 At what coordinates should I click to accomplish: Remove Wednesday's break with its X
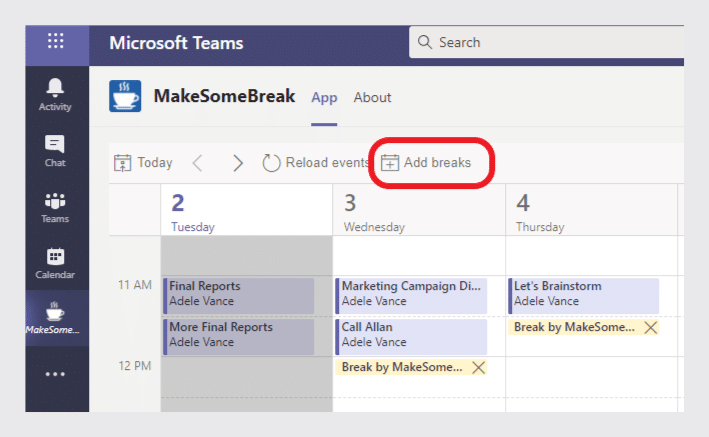pyautogui.click(x=478, y=367)
